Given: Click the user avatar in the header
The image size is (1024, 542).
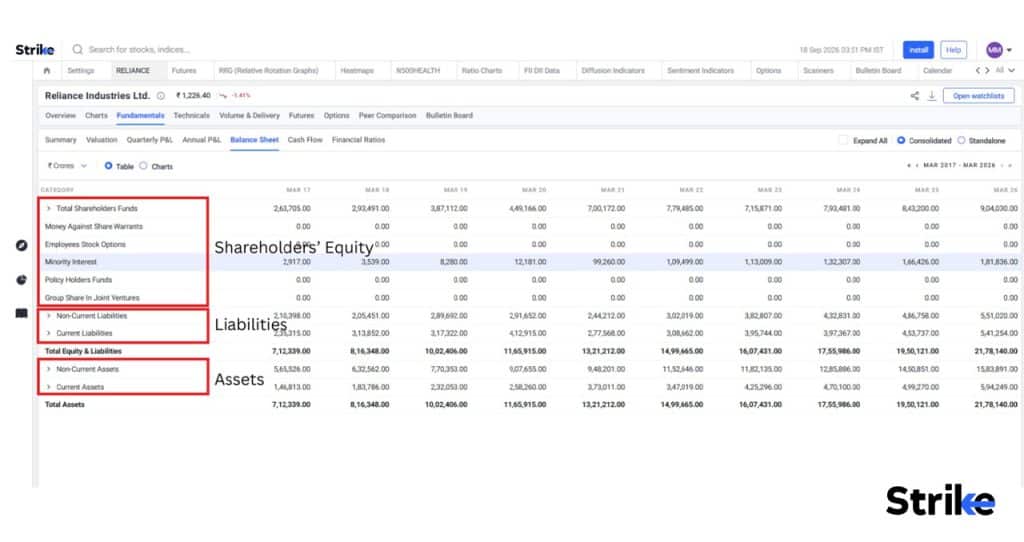Looking at the screenshot, I should 994,50.
